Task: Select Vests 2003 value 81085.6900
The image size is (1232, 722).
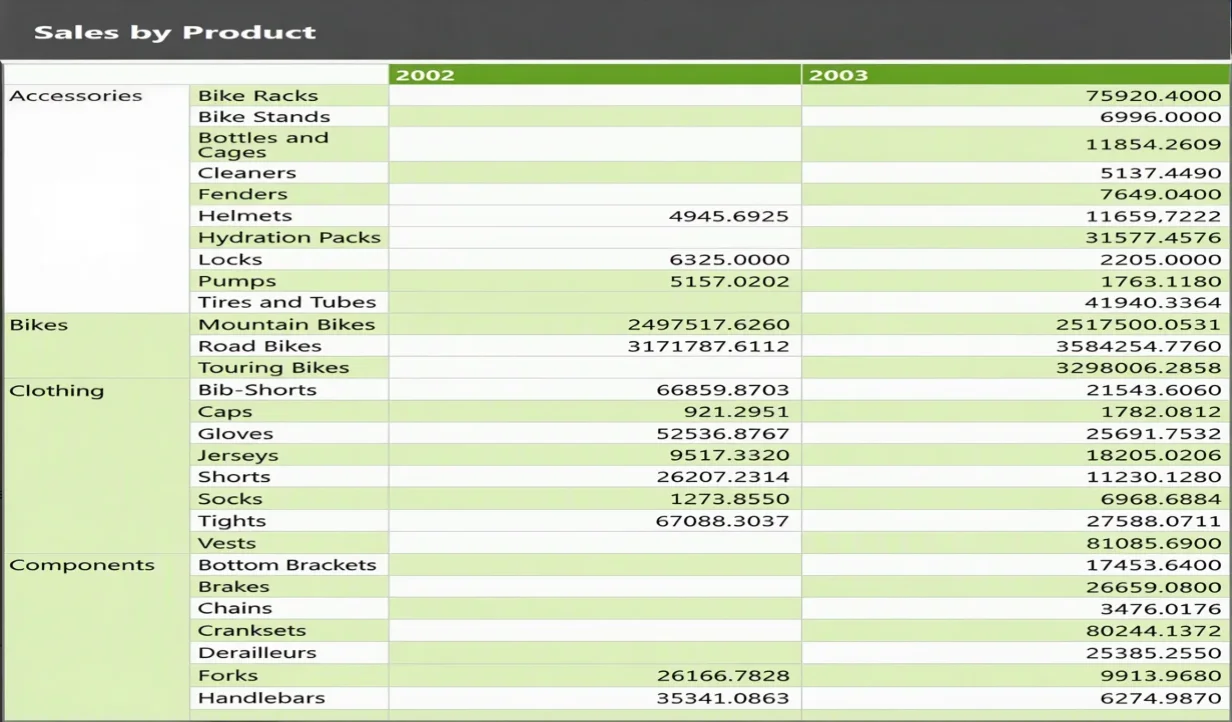Action: coord(1154,543)
